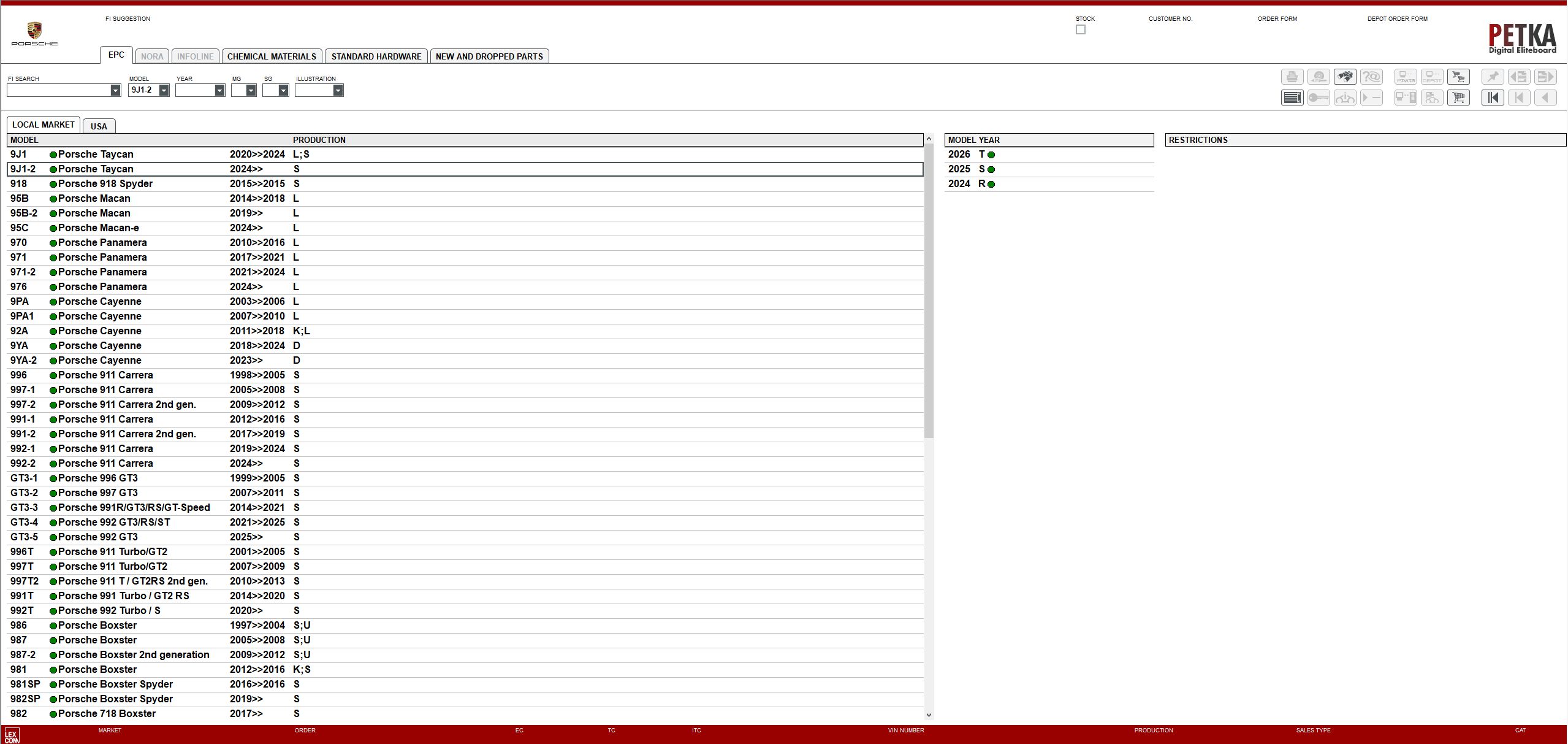The height and width of the screenshot is (744, 1568).
Task: Click the printer icon in toolbar
Action: [x=1292, y=77]
